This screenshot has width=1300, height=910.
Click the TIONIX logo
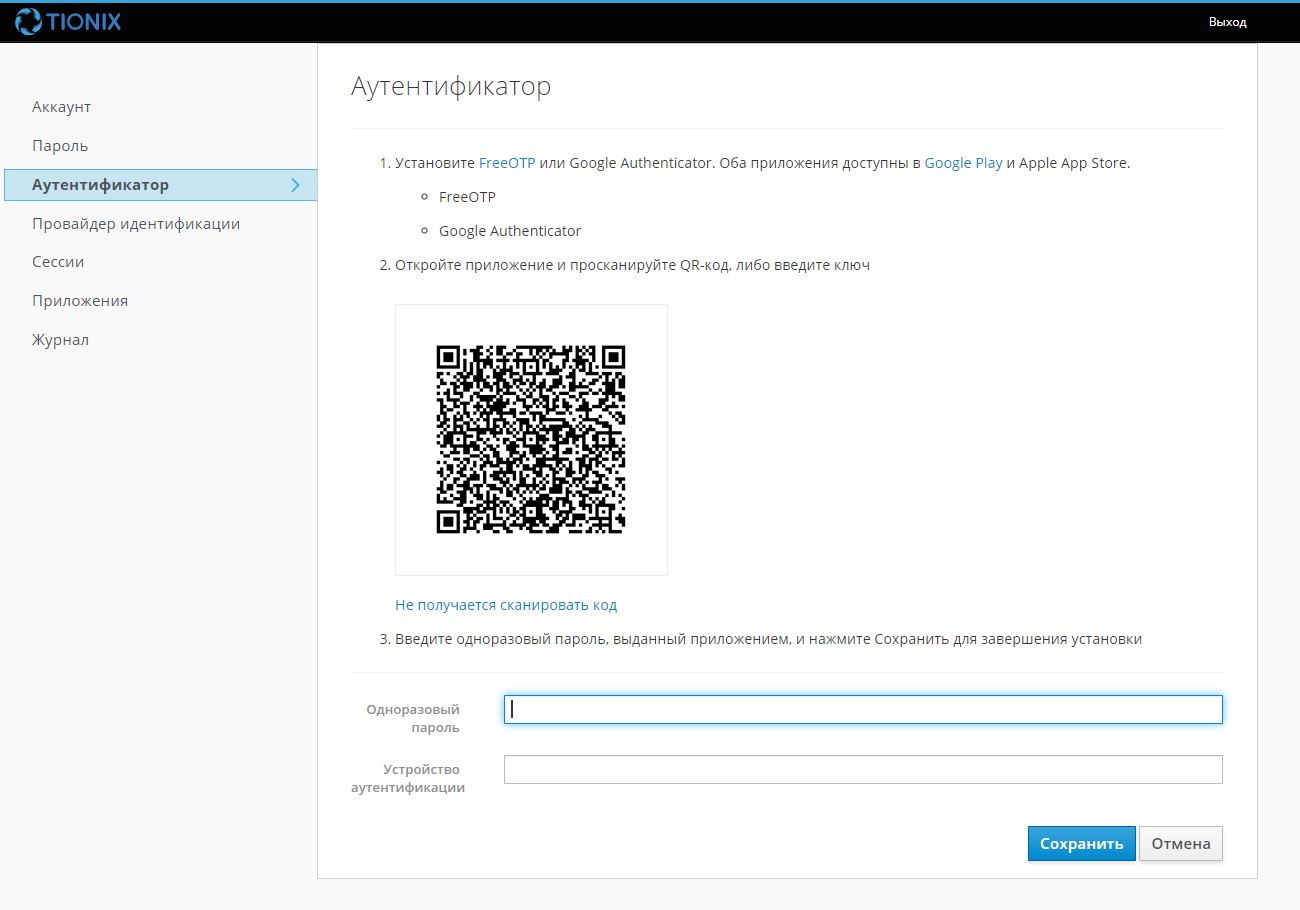pyautogui.click(x=68, y=21)
